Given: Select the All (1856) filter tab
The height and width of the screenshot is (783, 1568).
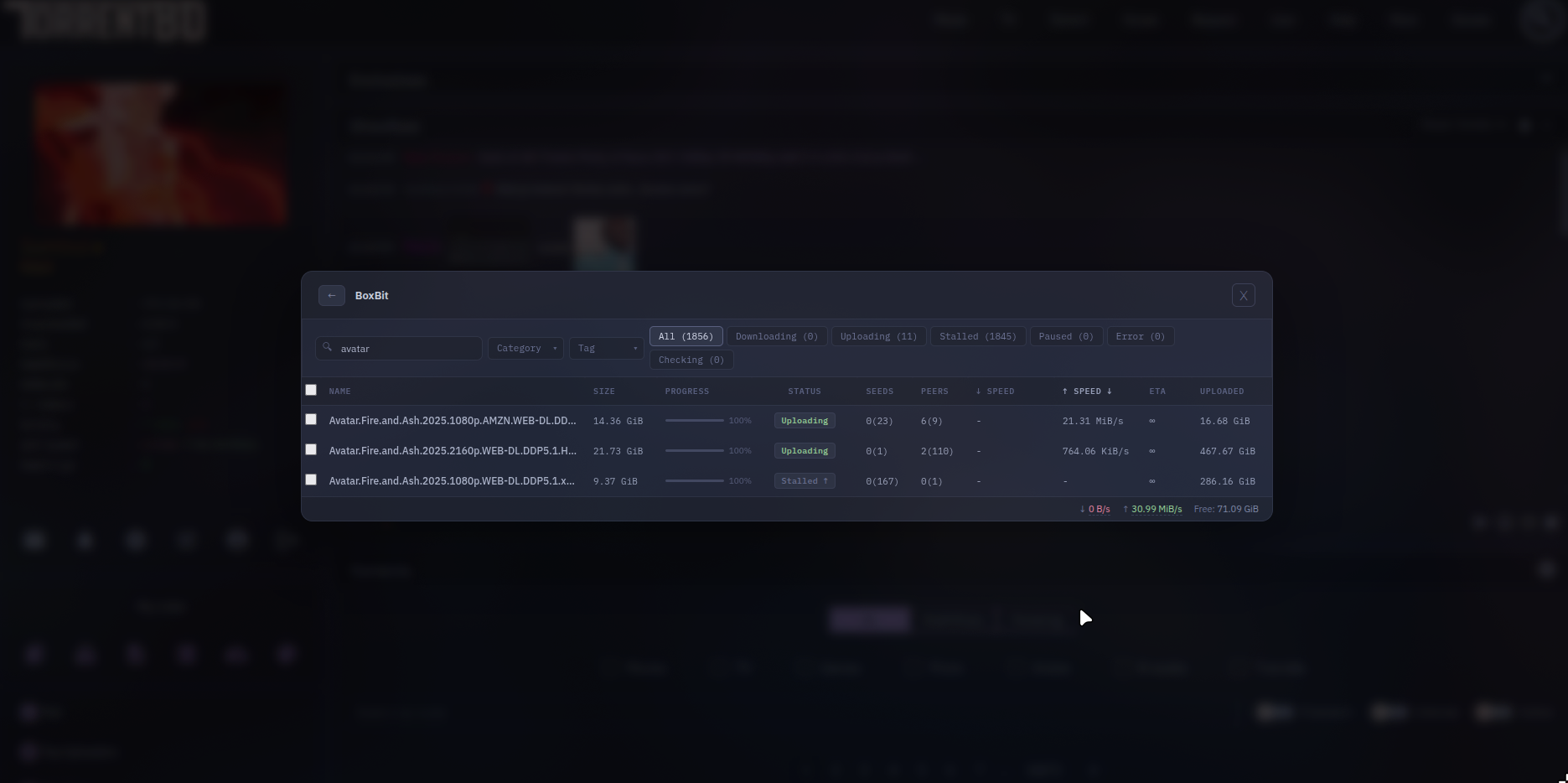Looking at the screenshot, I should [x=686, y=336].
